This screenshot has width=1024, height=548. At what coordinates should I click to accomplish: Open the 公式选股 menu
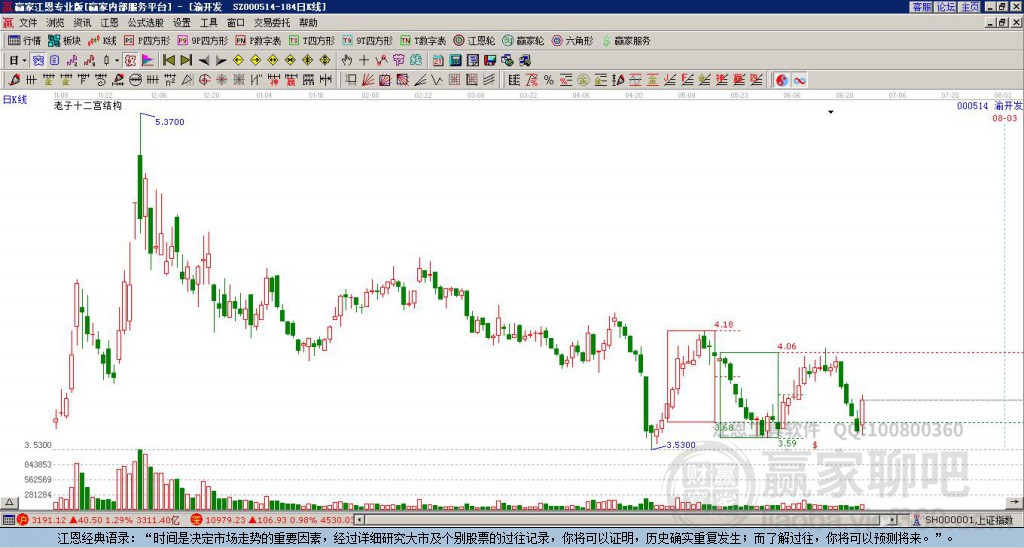click(x=146, y=23)
